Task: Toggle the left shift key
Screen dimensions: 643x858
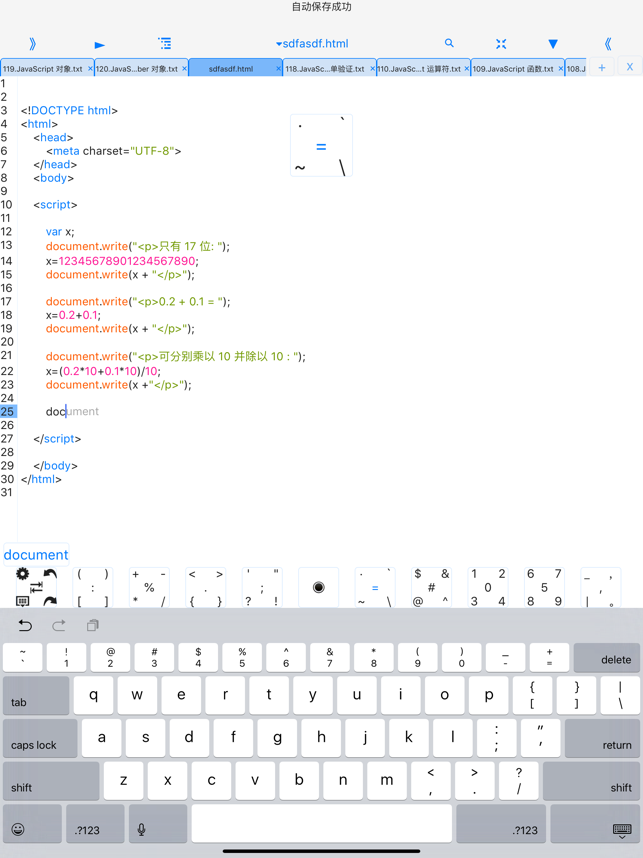Action: 51,781
